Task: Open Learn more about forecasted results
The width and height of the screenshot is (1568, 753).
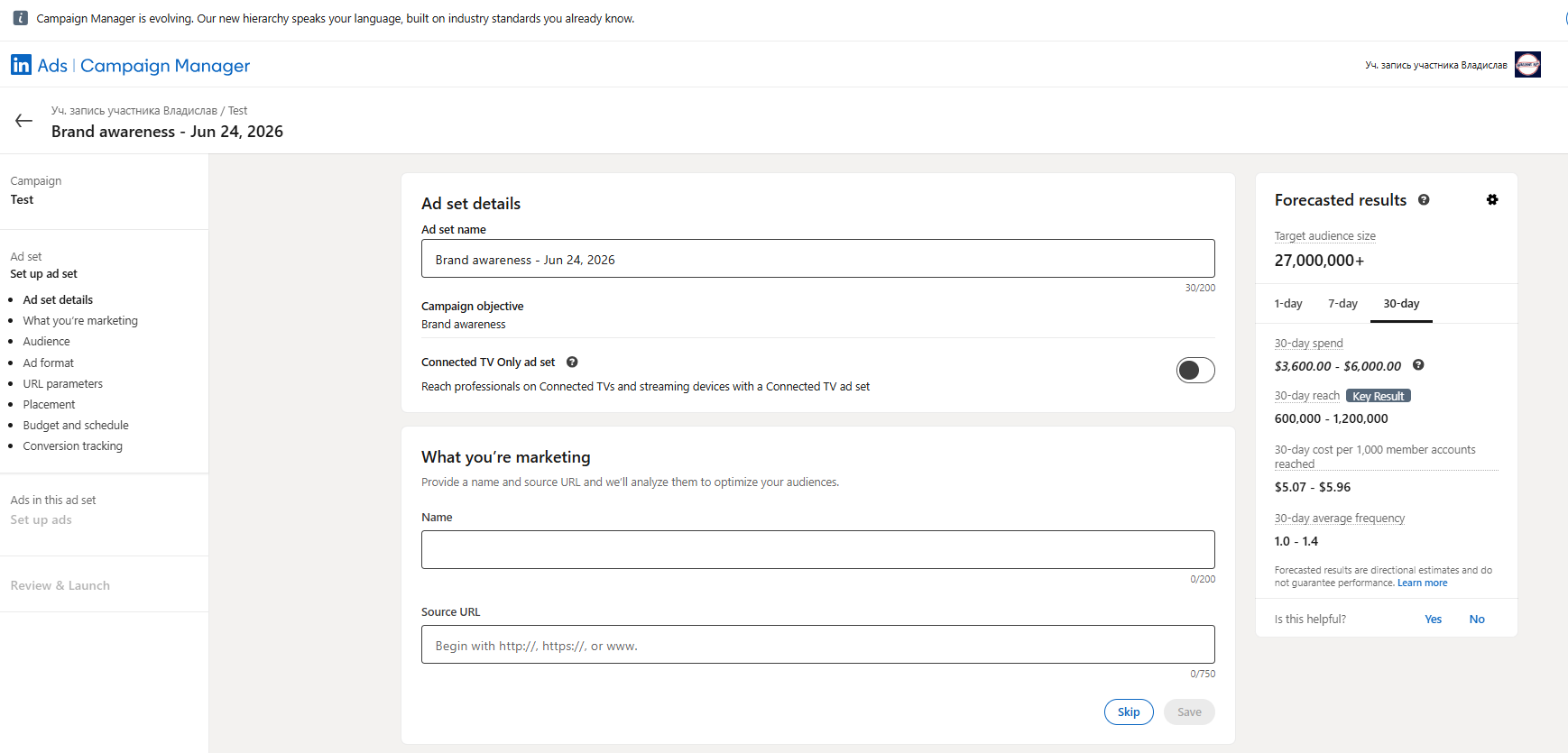Action: coord(1422,583)
